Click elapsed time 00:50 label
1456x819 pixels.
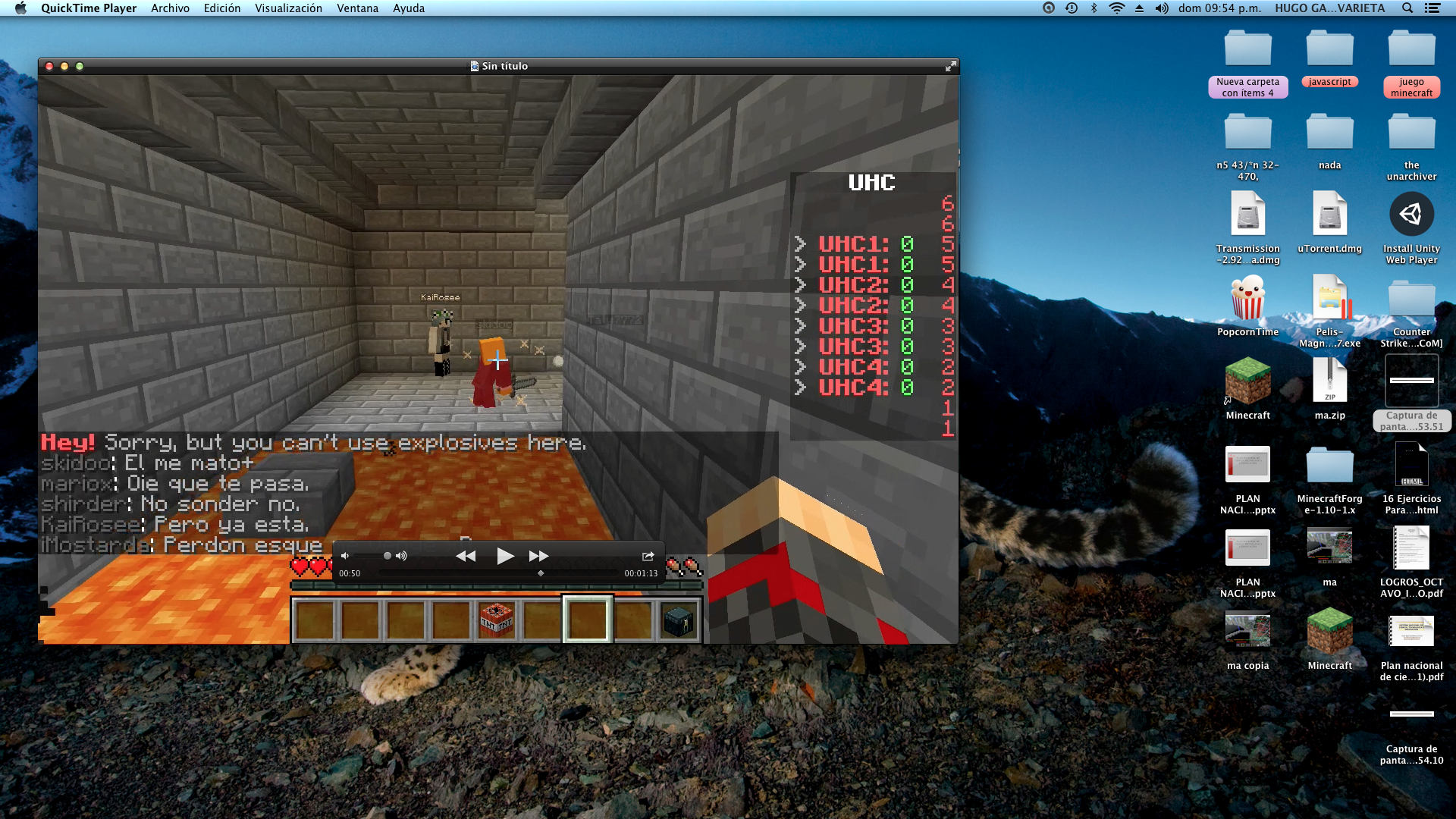click(350, 573)
